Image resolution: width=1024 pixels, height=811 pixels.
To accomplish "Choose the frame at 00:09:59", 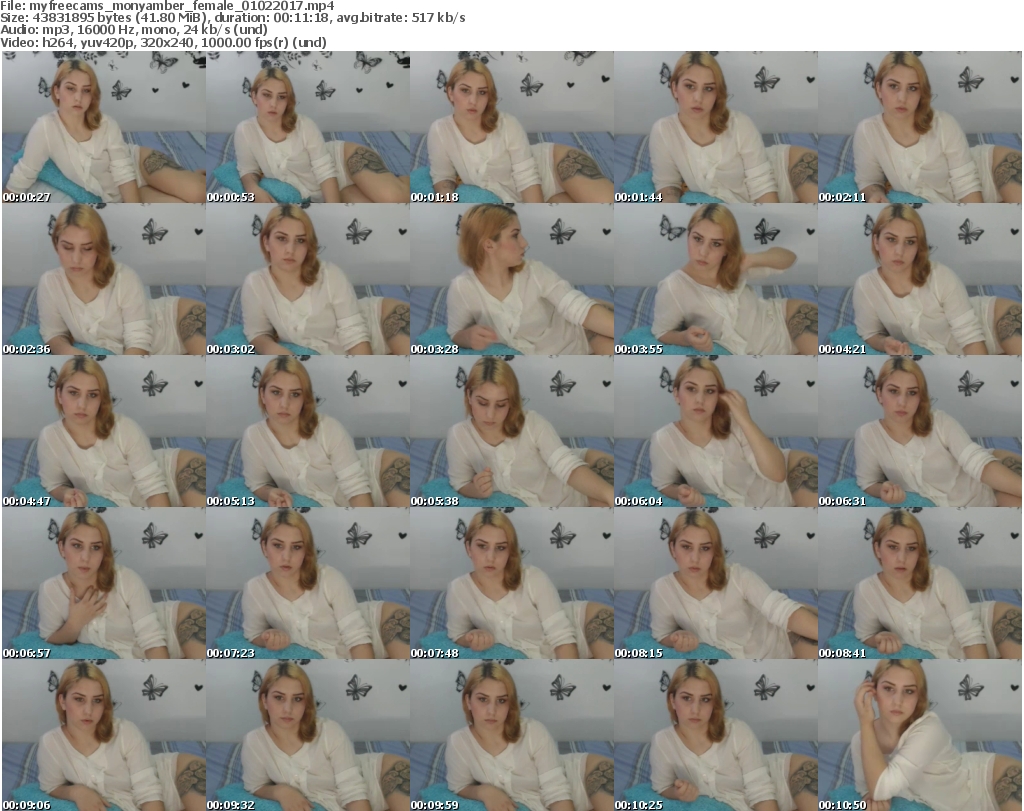I will [512, 735].
